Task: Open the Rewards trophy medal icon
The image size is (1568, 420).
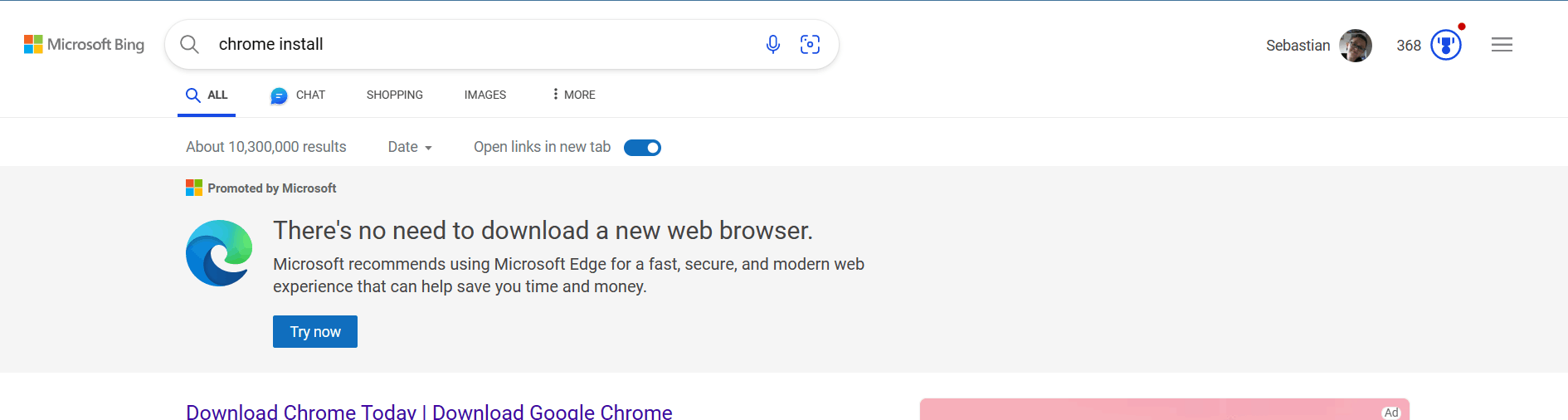Action: point(1446,45)
